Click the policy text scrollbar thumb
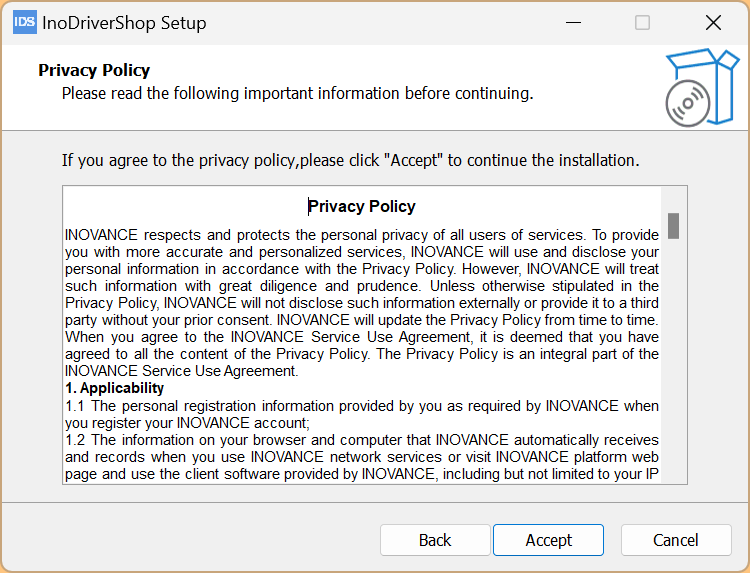 tap(673, 226)
